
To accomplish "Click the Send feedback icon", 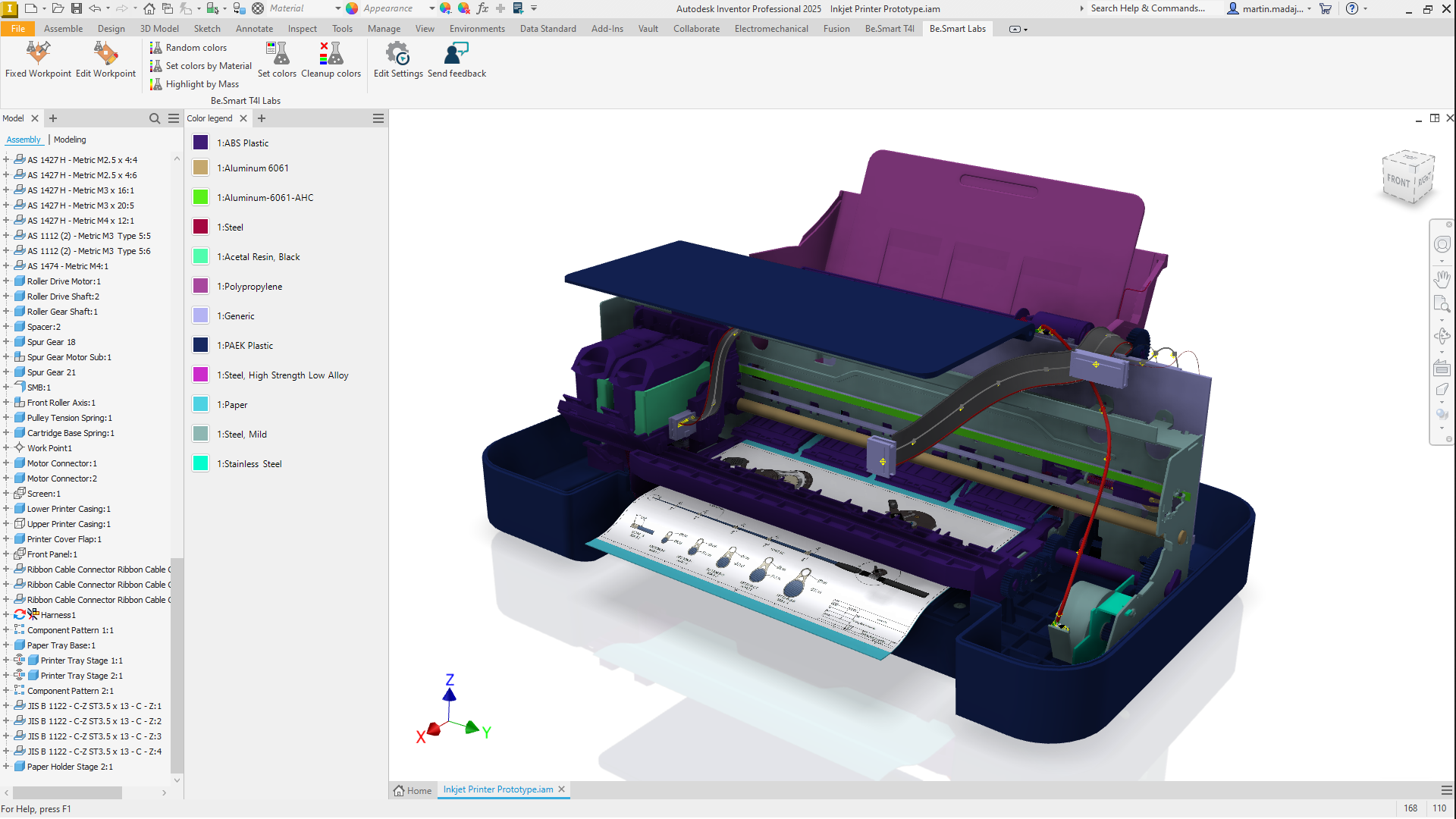I will 457,54.
